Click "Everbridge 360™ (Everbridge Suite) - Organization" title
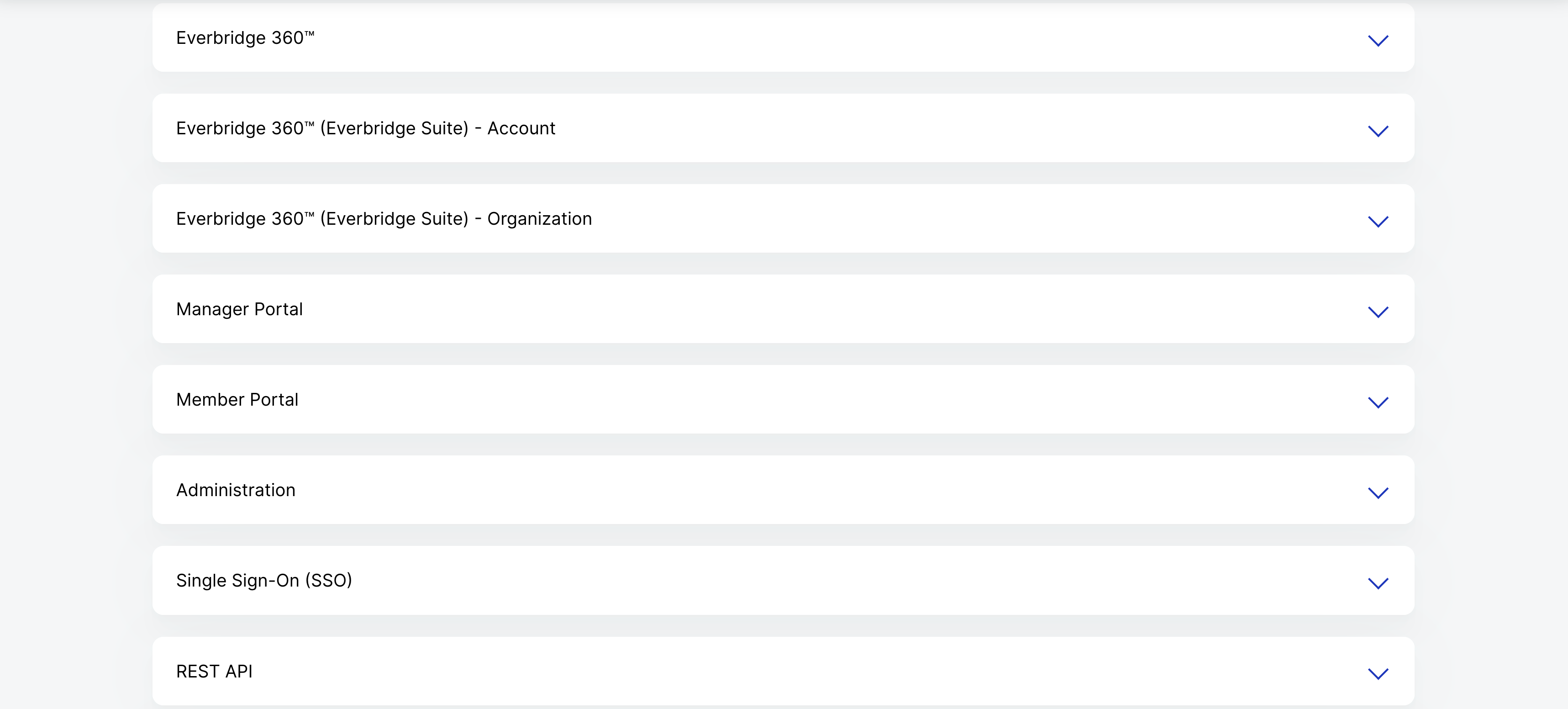The image size is (1568, 709). [x=384, y=219]
